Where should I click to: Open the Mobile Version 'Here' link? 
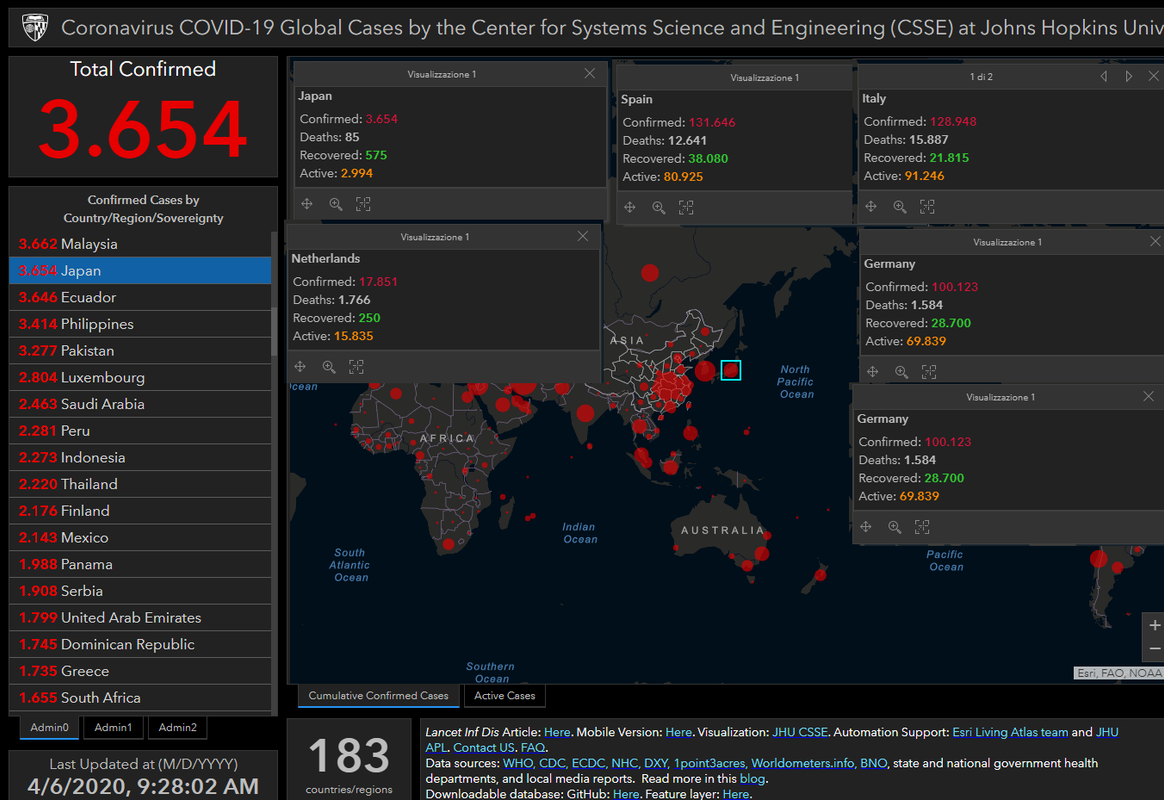[678, 732]
